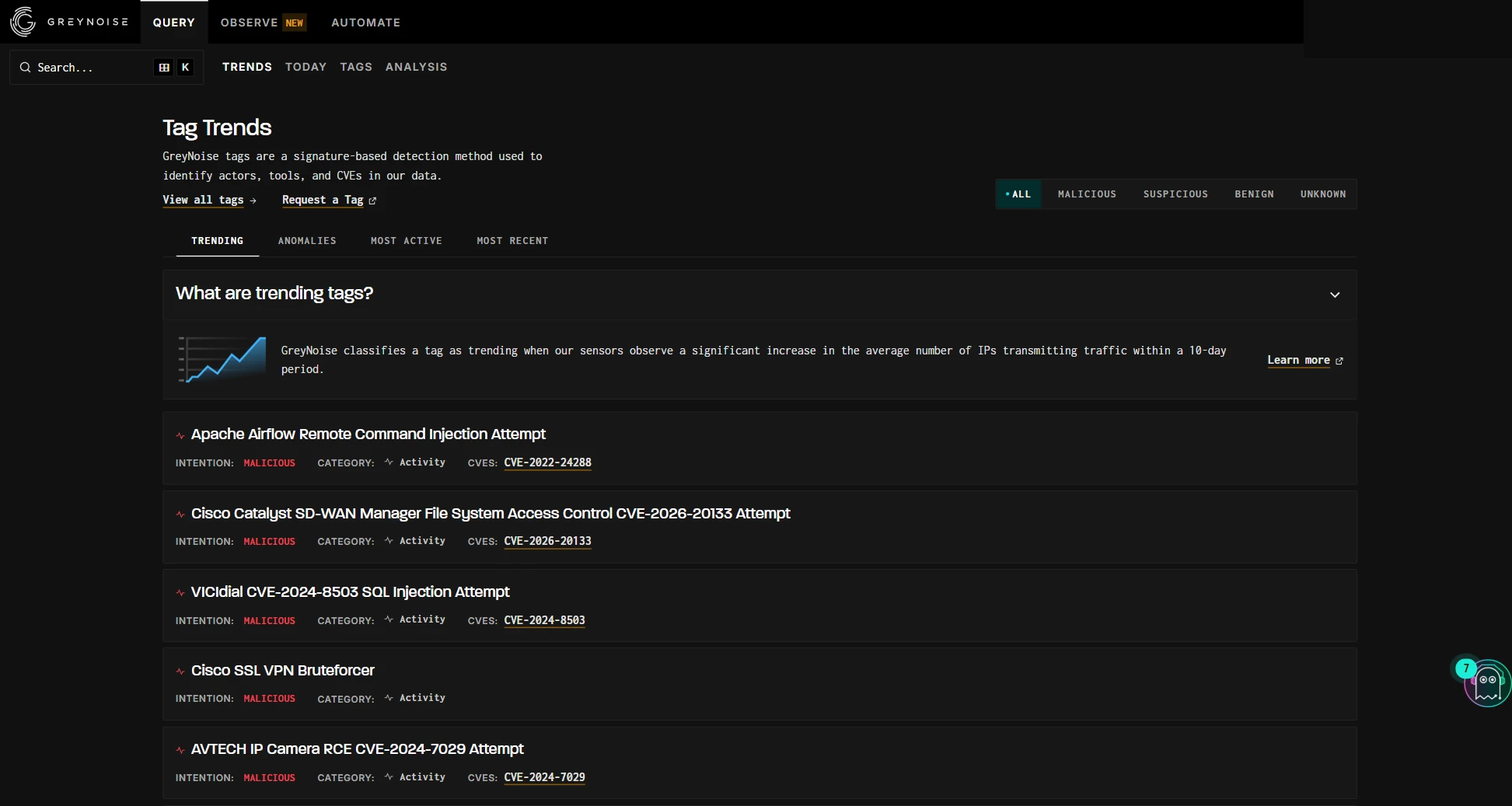Click the keyboard shortcut K key badge
Image resolution: width=1512 pixels, height=806 pixels.
(x=185, y=68)
